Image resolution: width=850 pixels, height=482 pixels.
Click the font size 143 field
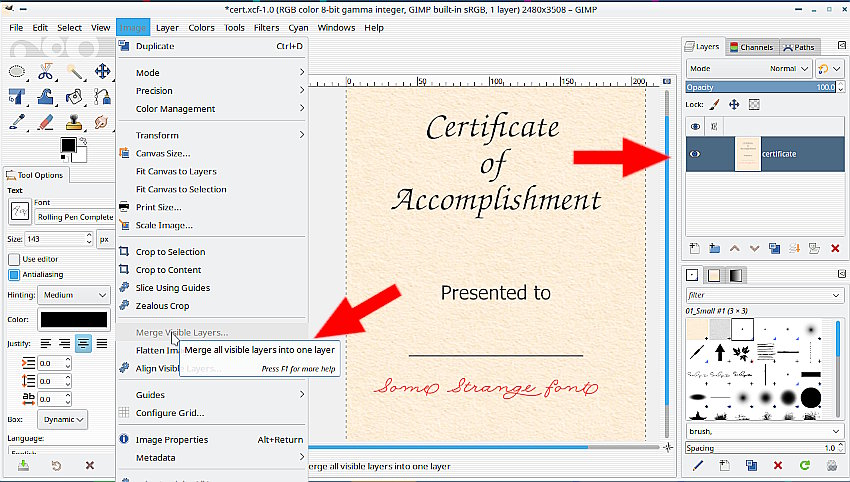55,239
